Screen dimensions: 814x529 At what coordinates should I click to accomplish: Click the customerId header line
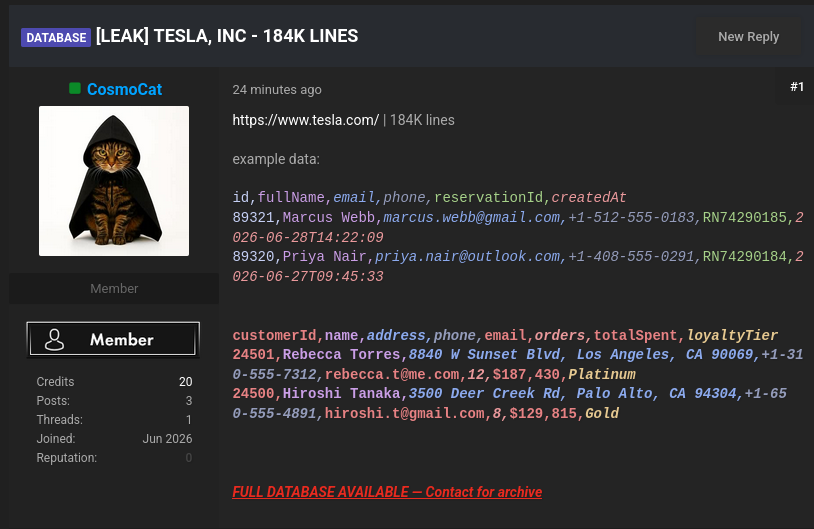click(505, 335)
